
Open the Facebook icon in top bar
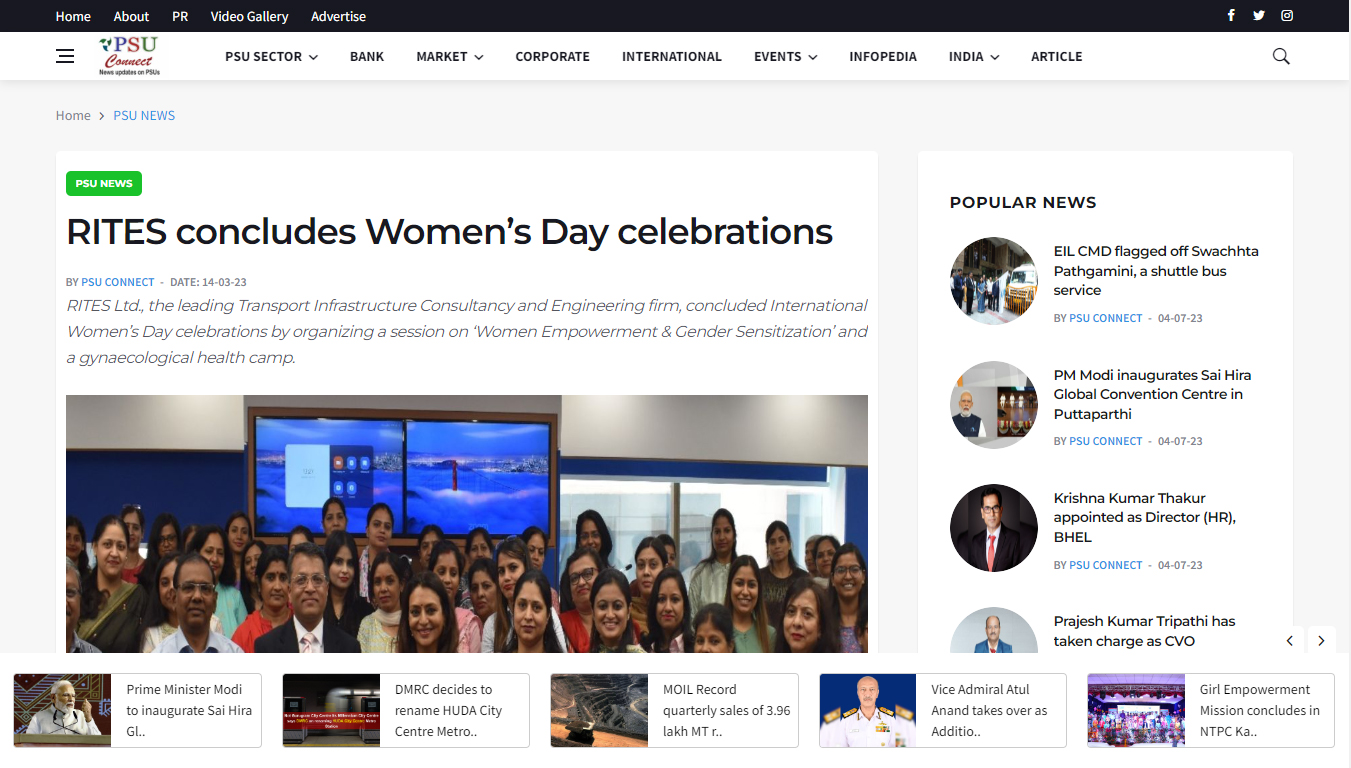coord(1231,15)
